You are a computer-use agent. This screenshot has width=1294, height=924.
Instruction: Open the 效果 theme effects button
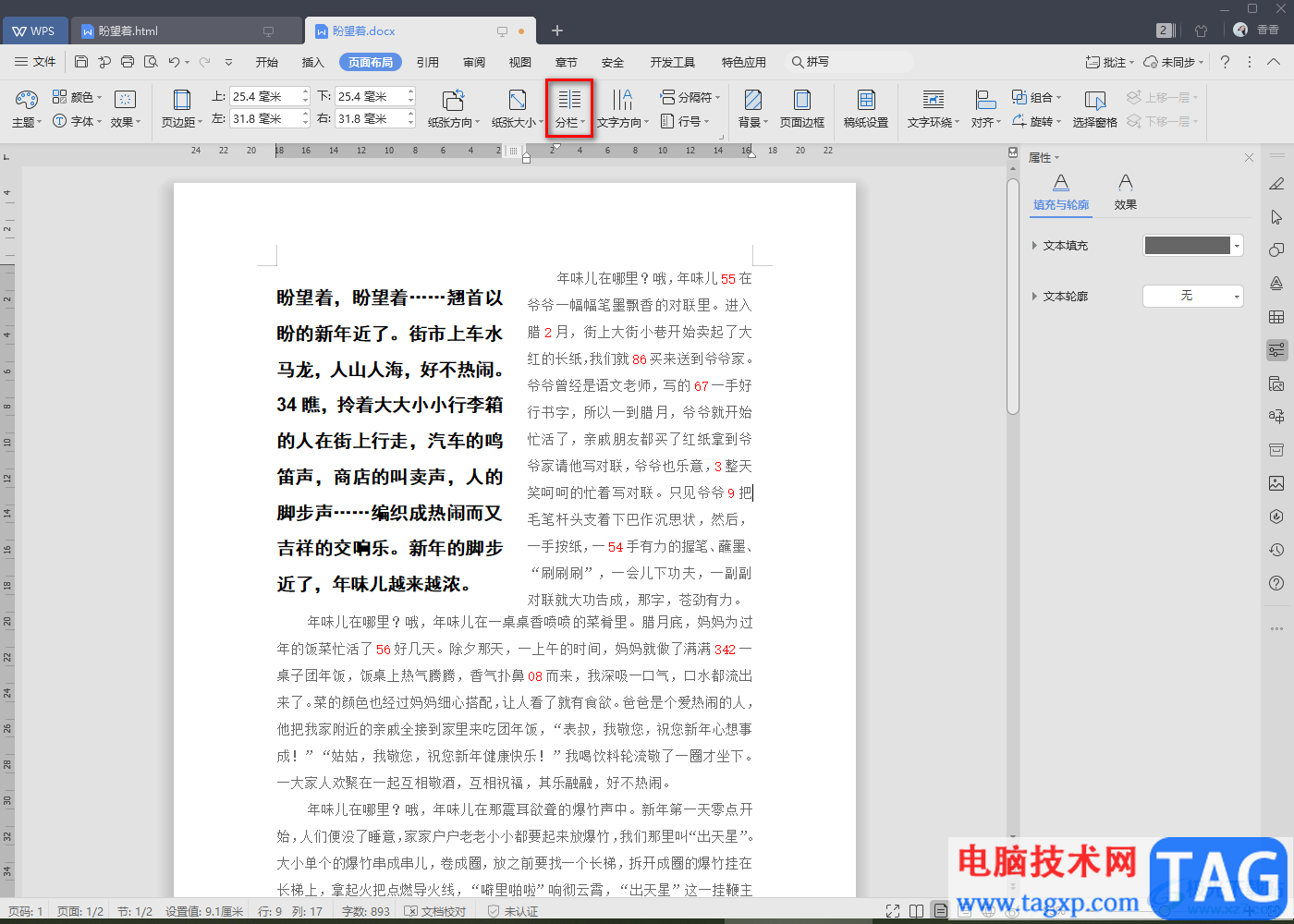pos(126,108)
